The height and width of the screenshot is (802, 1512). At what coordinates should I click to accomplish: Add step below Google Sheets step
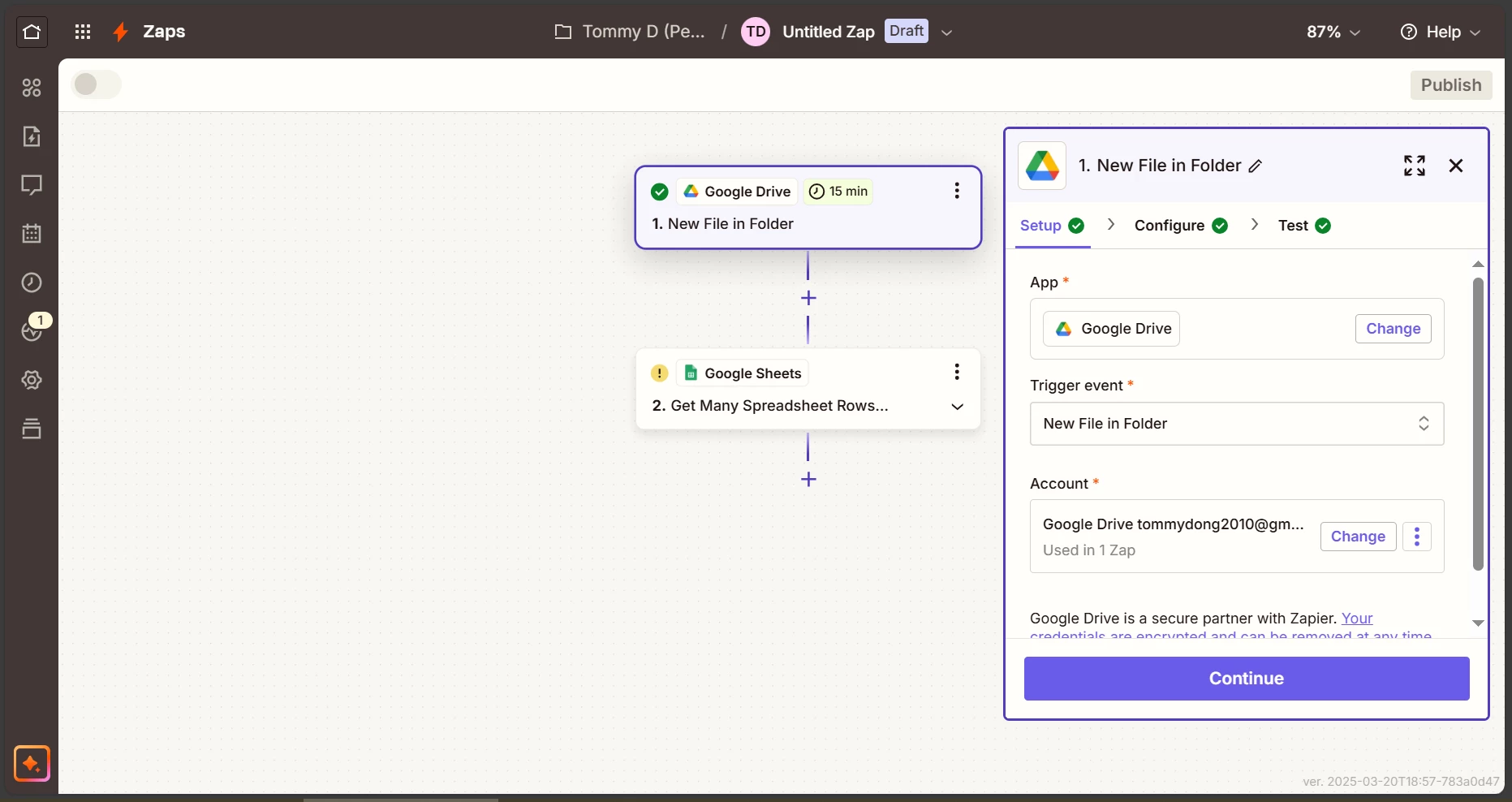tap(808, 479)
